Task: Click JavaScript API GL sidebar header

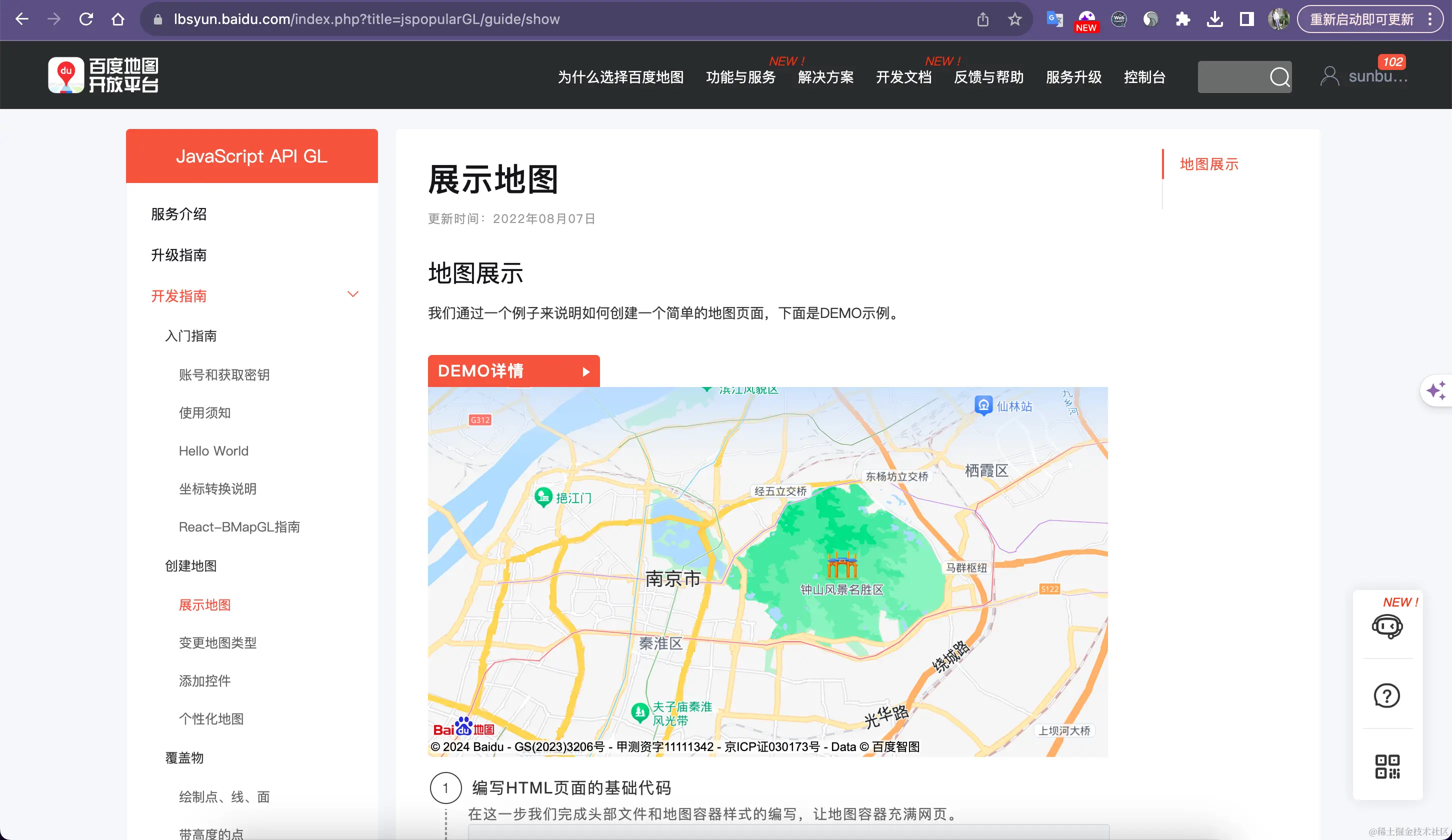Action: click(252, 155)
